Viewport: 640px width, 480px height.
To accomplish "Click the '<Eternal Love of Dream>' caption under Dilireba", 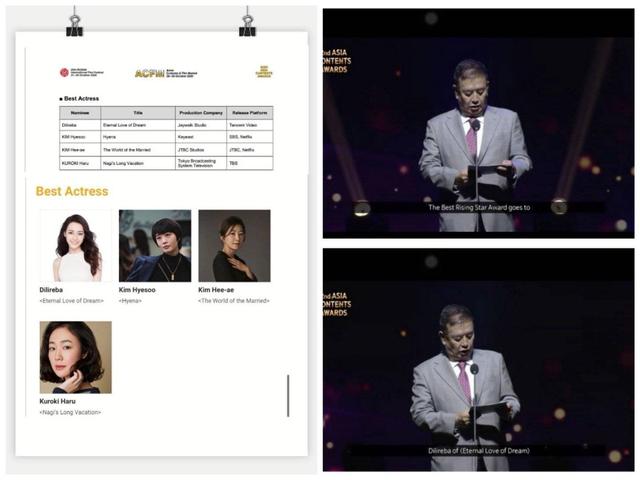I will [71, 301].
